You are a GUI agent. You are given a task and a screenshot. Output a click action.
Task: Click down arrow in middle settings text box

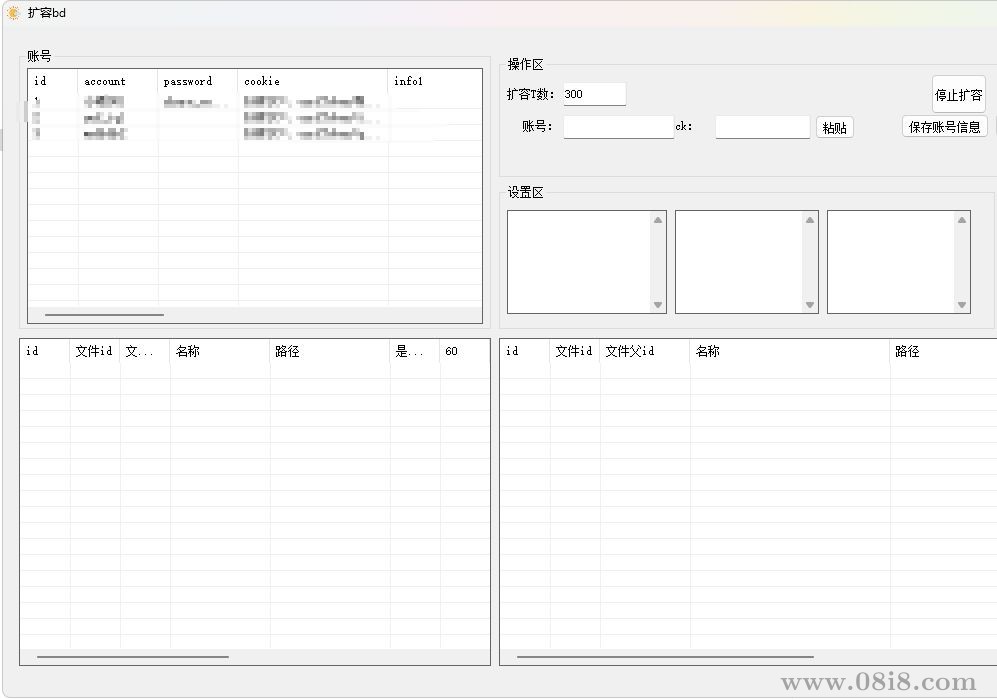[810, 305]
